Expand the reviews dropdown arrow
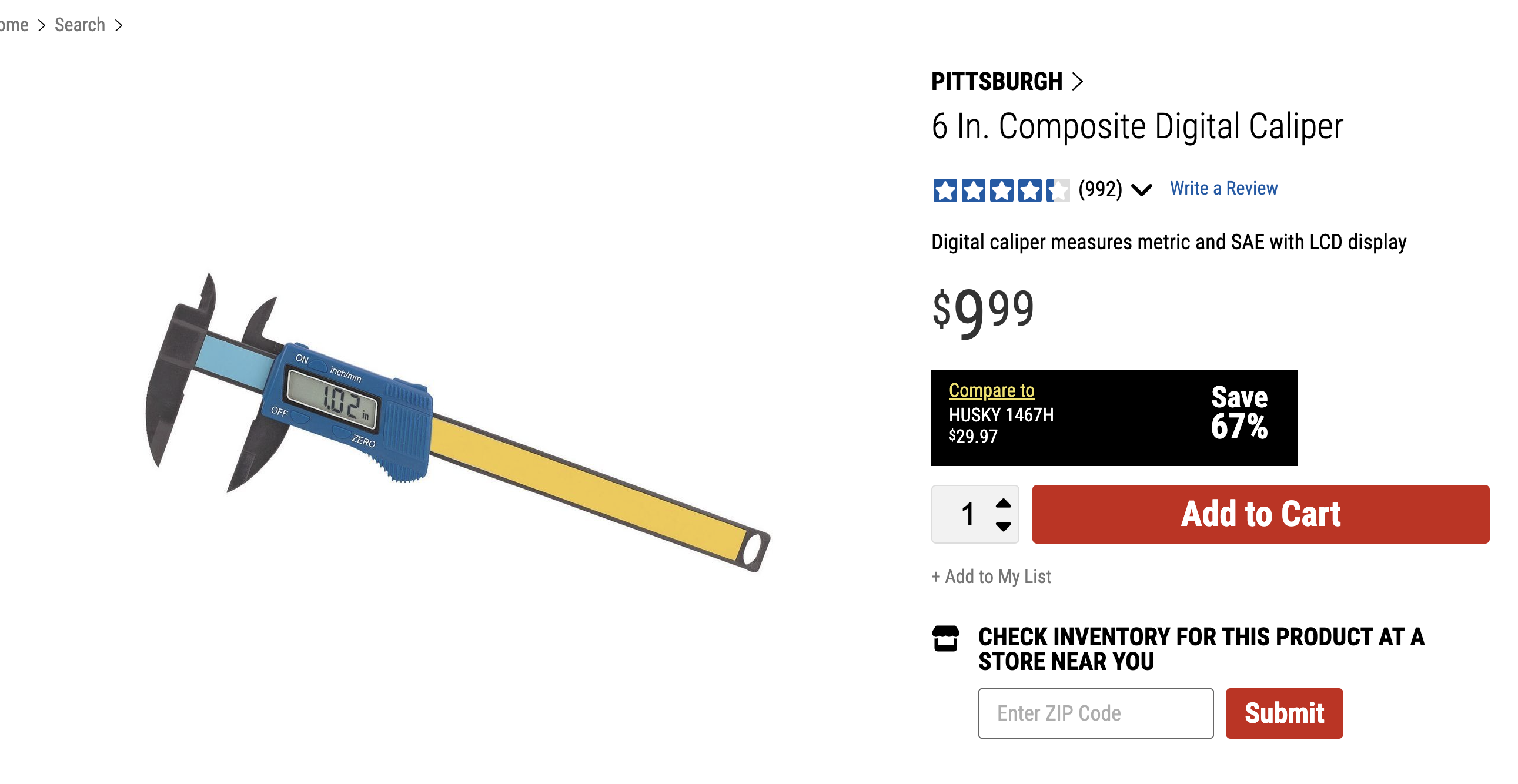The height and width of the screenshot is (784, 1518). [1142, 190]
